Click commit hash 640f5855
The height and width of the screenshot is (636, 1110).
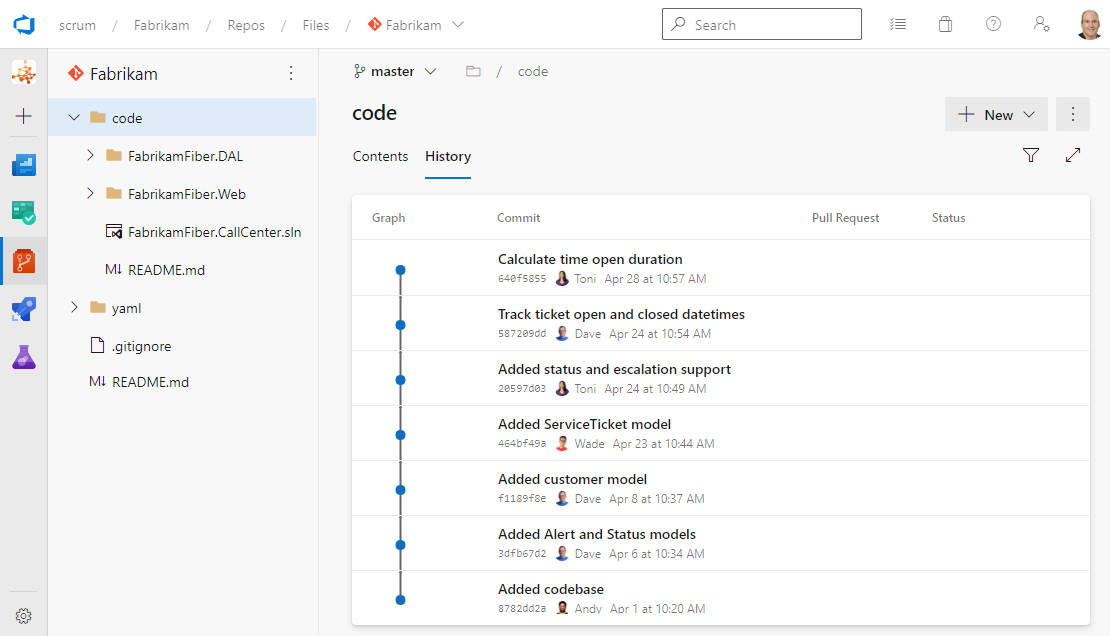tap(522, 279)
